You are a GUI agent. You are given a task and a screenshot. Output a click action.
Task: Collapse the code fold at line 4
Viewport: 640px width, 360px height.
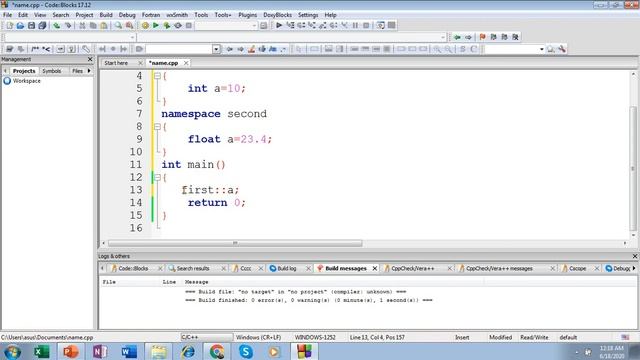point(157,76)
